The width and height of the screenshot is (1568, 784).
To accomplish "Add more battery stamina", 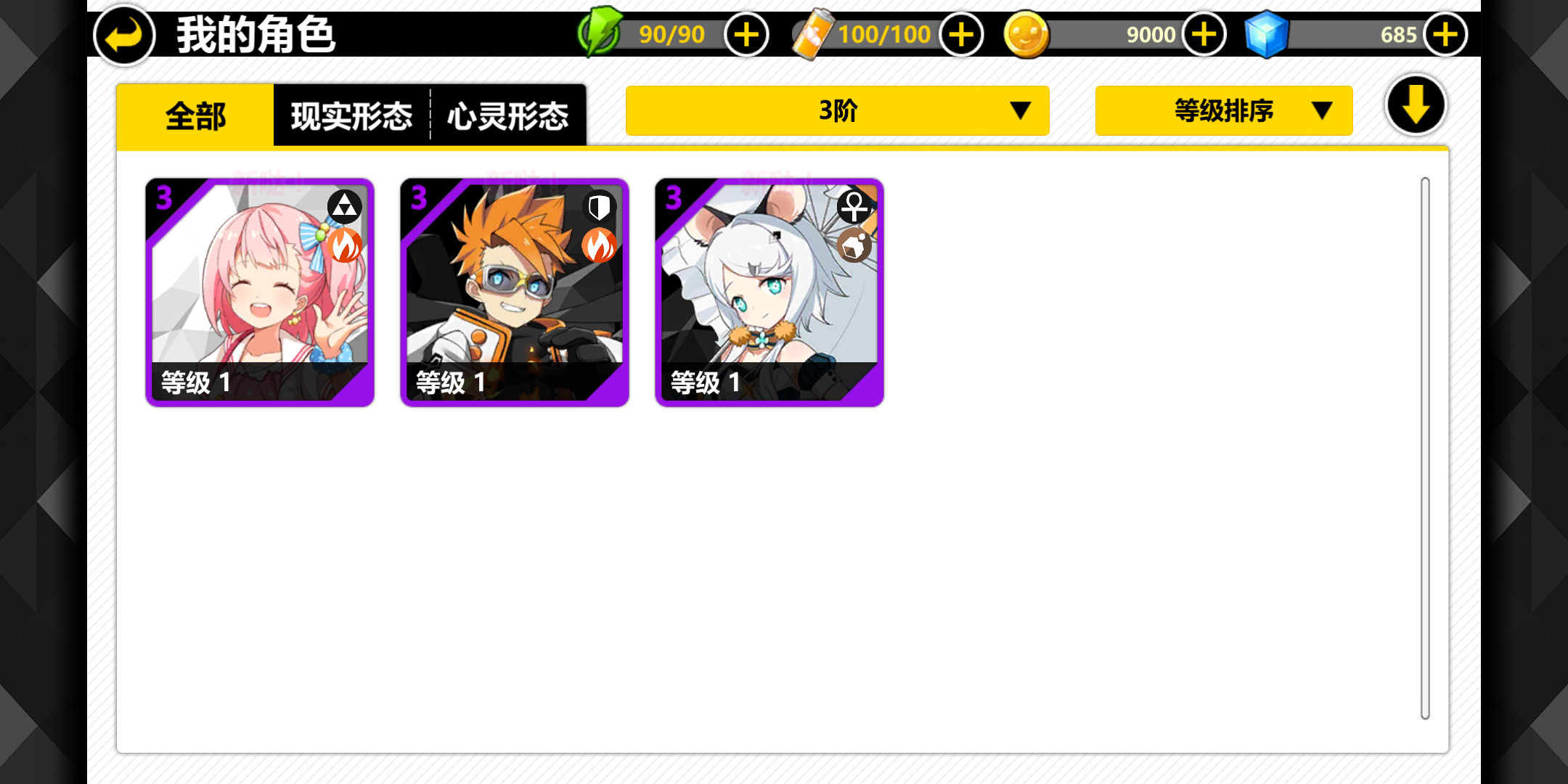I will point(961,34).
